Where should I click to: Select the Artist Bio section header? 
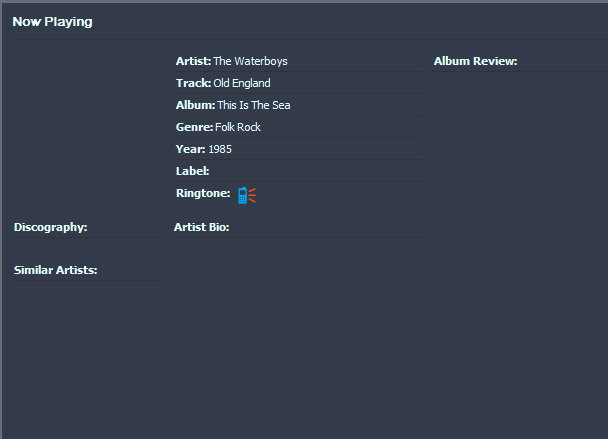tap(202, 227)
